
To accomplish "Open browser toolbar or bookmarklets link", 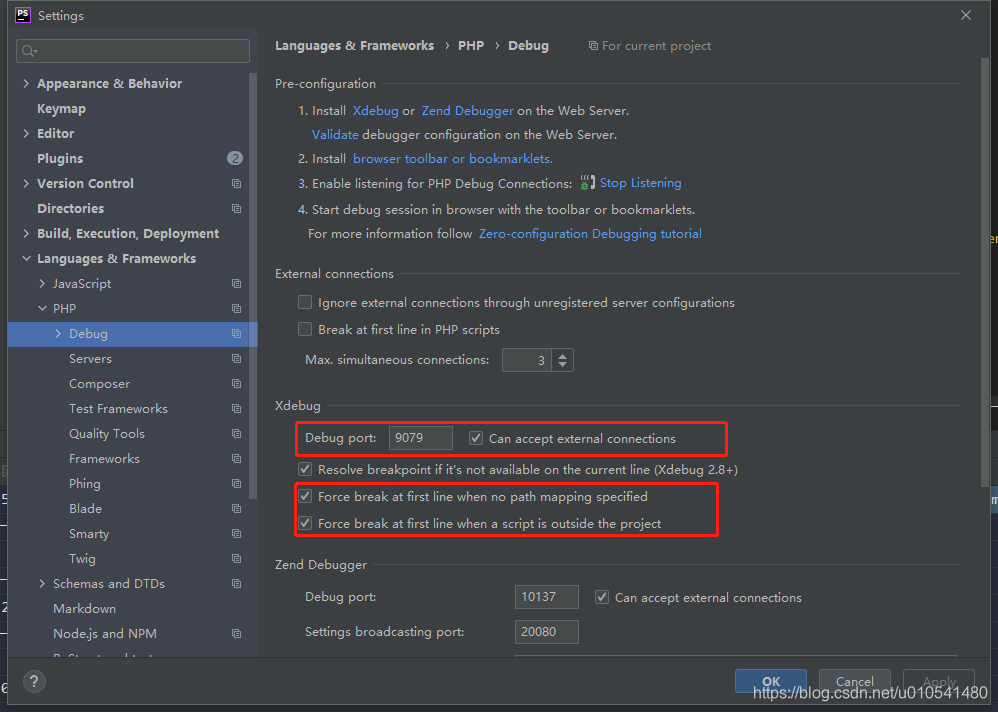I will click(453, 159).
